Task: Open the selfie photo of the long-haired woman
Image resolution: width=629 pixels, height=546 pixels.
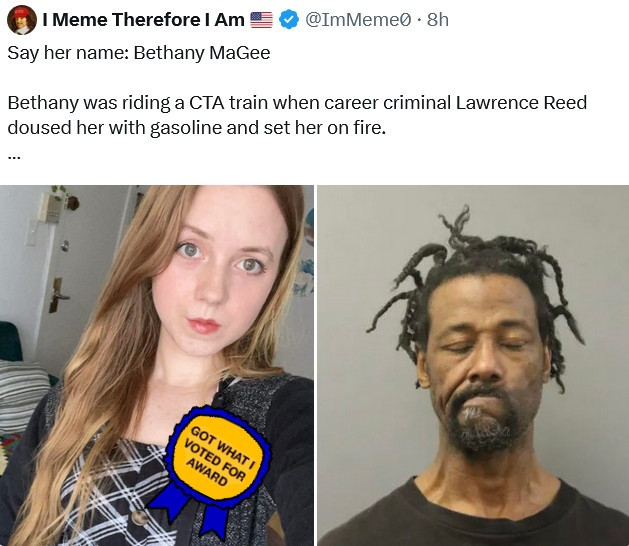Action: pos(157,365)
